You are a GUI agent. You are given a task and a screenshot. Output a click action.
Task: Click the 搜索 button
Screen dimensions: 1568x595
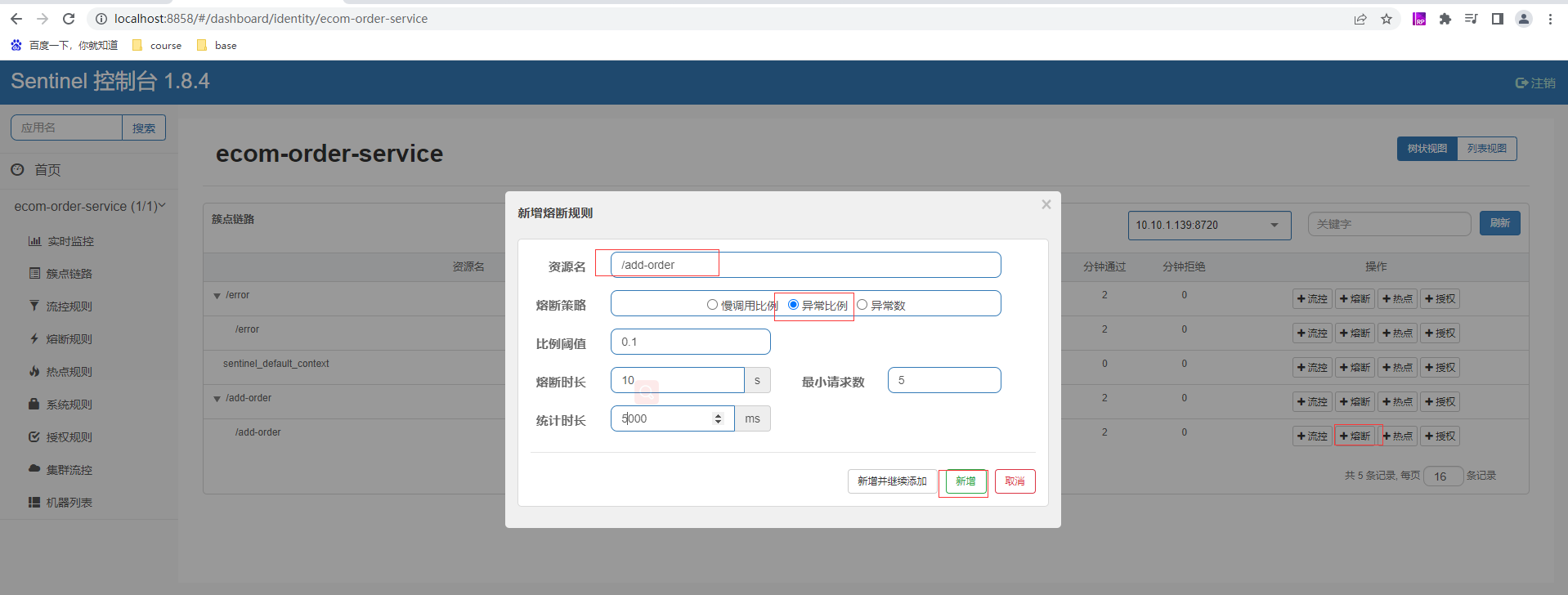click(x=144, y=127)
